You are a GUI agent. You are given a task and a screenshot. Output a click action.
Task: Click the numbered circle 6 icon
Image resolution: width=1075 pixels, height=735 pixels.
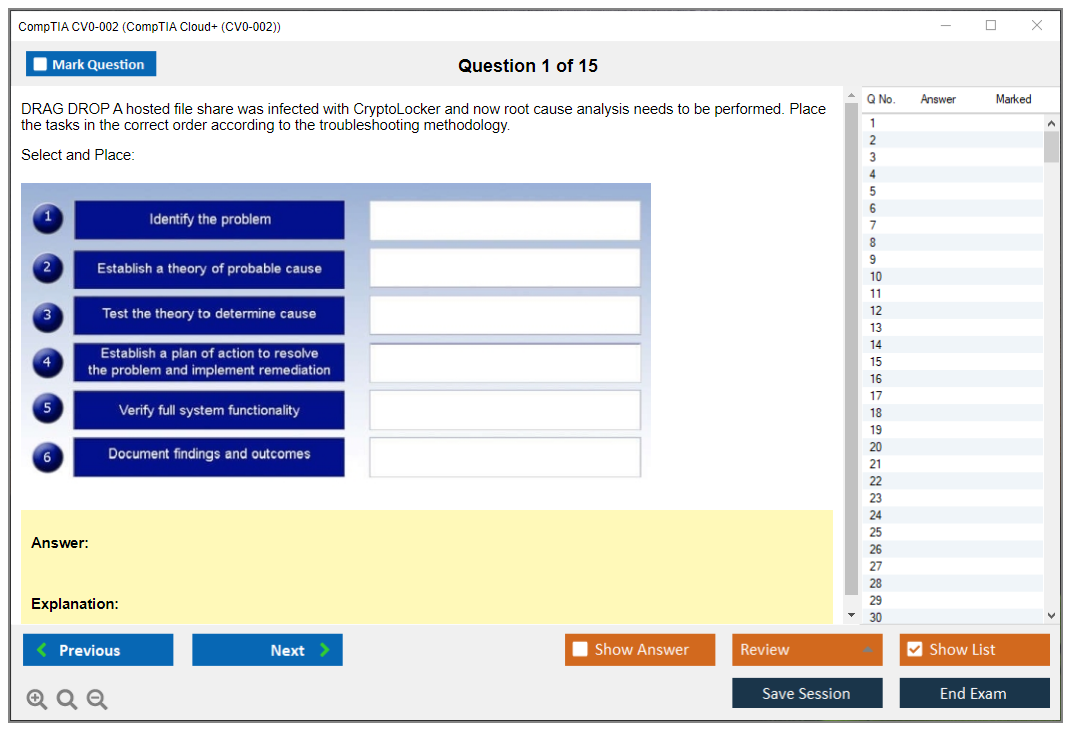[47, 457]
